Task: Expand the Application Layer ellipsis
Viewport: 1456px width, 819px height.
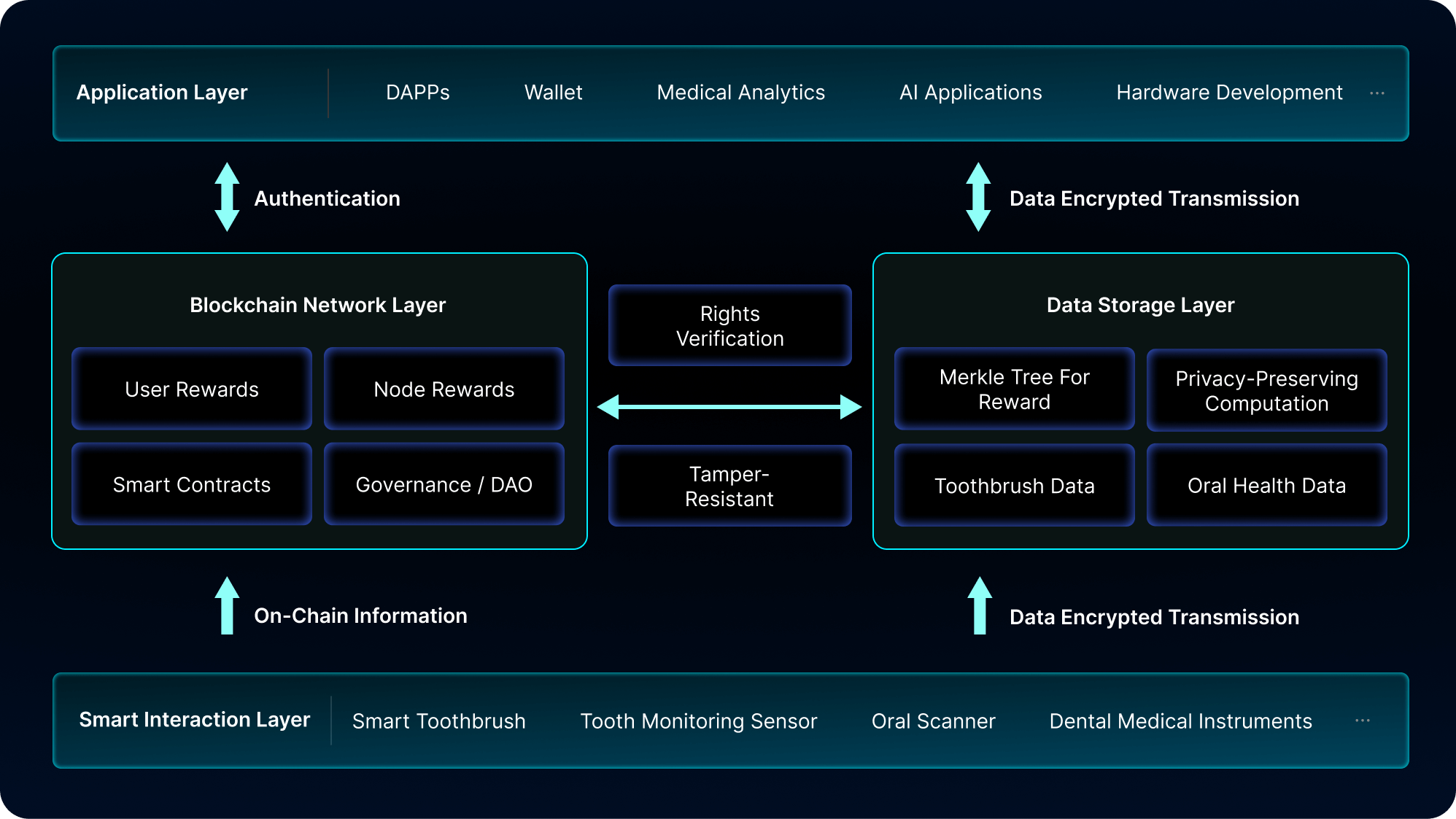Action: tap(1376, 93)
